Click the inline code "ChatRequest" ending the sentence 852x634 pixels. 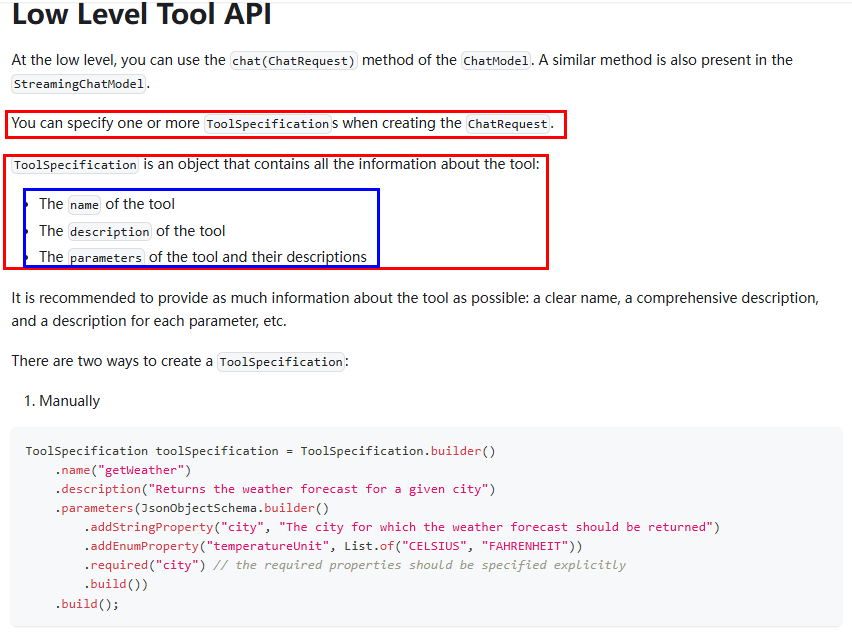point(508,124)
